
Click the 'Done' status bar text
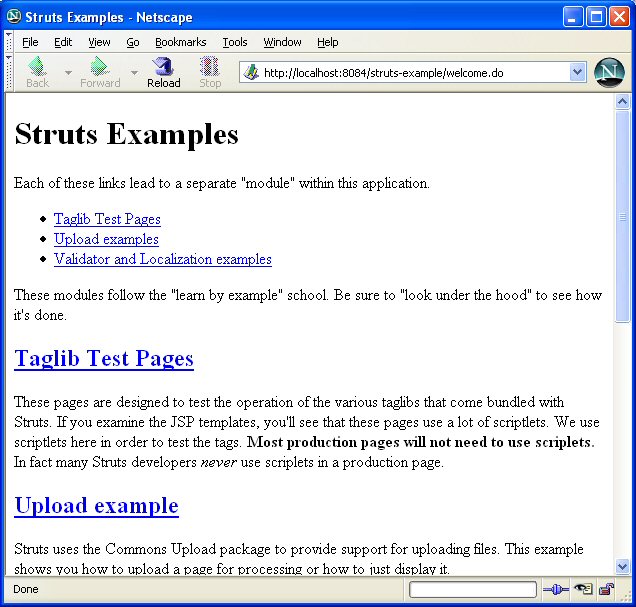pos(26,589)
